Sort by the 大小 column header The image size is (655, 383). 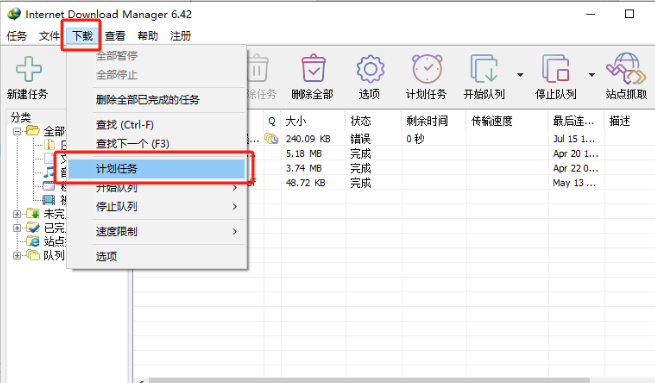coord(313,121)
